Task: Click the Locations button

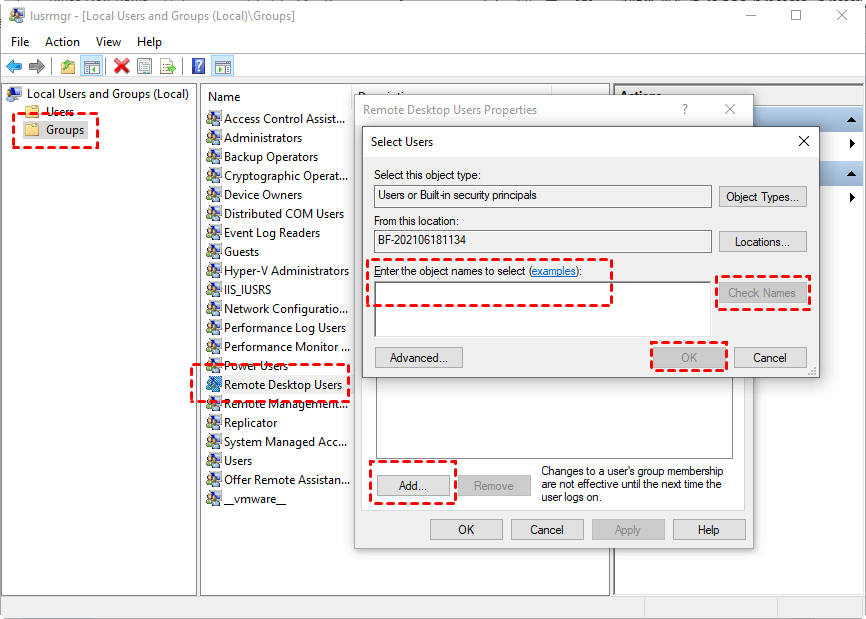Action: [x=762, y=242]
